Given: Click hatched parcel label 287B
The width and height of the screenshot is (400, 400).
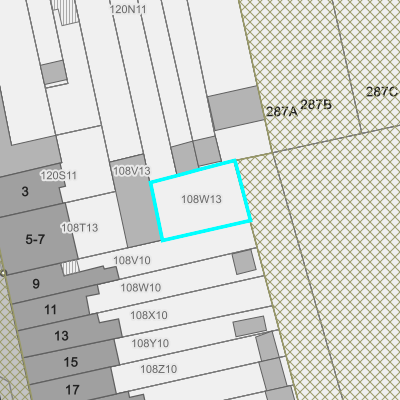Looking at the screenshot, I should coord(316,105).
